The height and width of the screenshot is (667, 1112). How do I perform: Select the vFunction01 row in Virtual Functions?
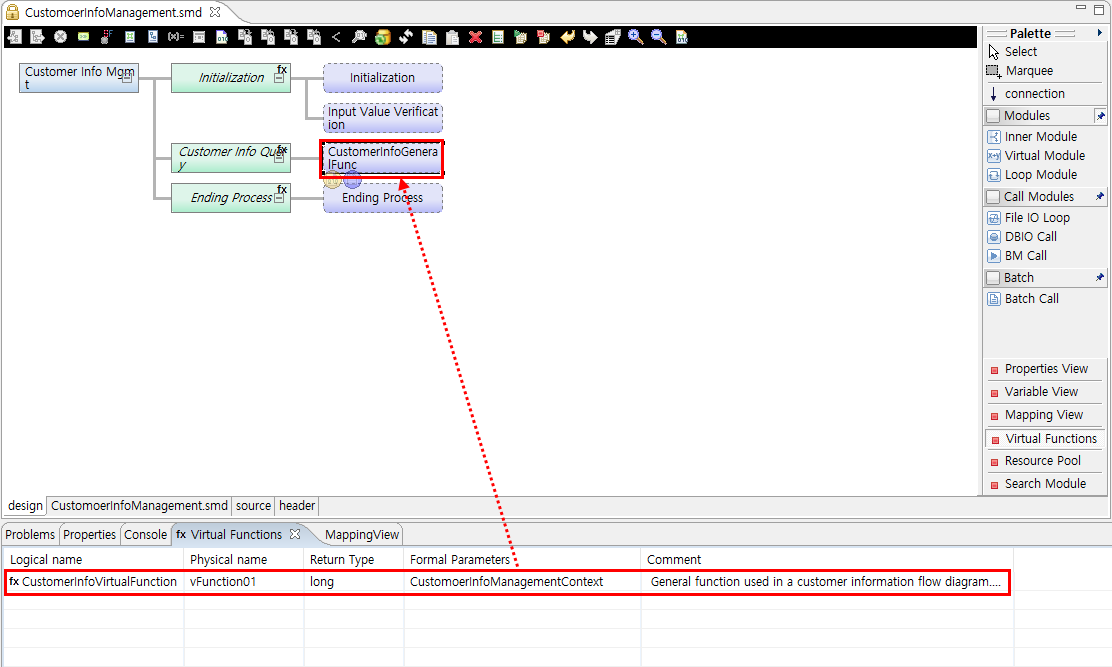[x=221, y=581]
